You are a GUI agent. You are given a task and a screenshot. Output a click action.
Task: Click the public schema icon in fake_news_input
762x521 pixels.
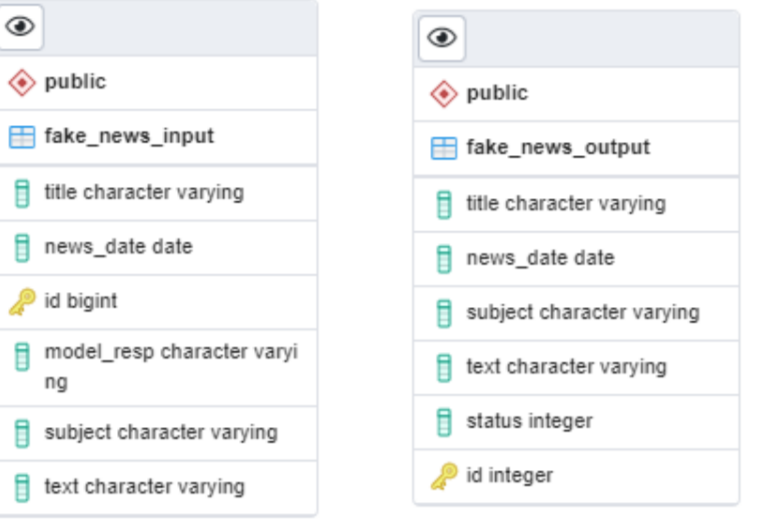pyautogui.click(x=22, y=83)
